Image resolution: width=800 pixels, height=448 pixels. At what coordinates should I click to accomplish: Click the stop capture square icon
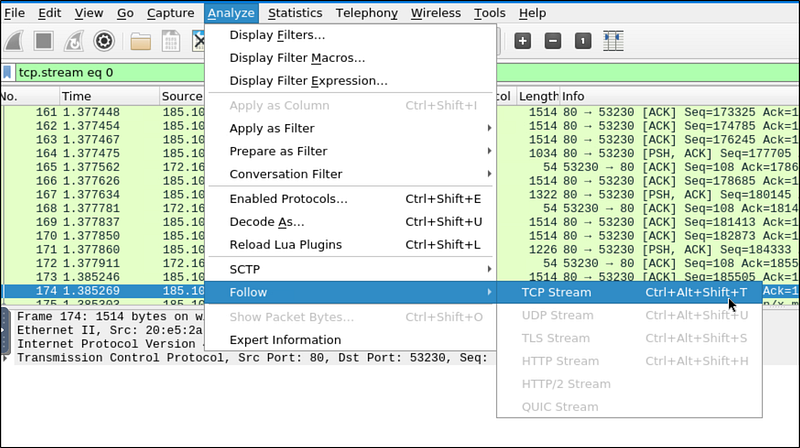(43, 41)
